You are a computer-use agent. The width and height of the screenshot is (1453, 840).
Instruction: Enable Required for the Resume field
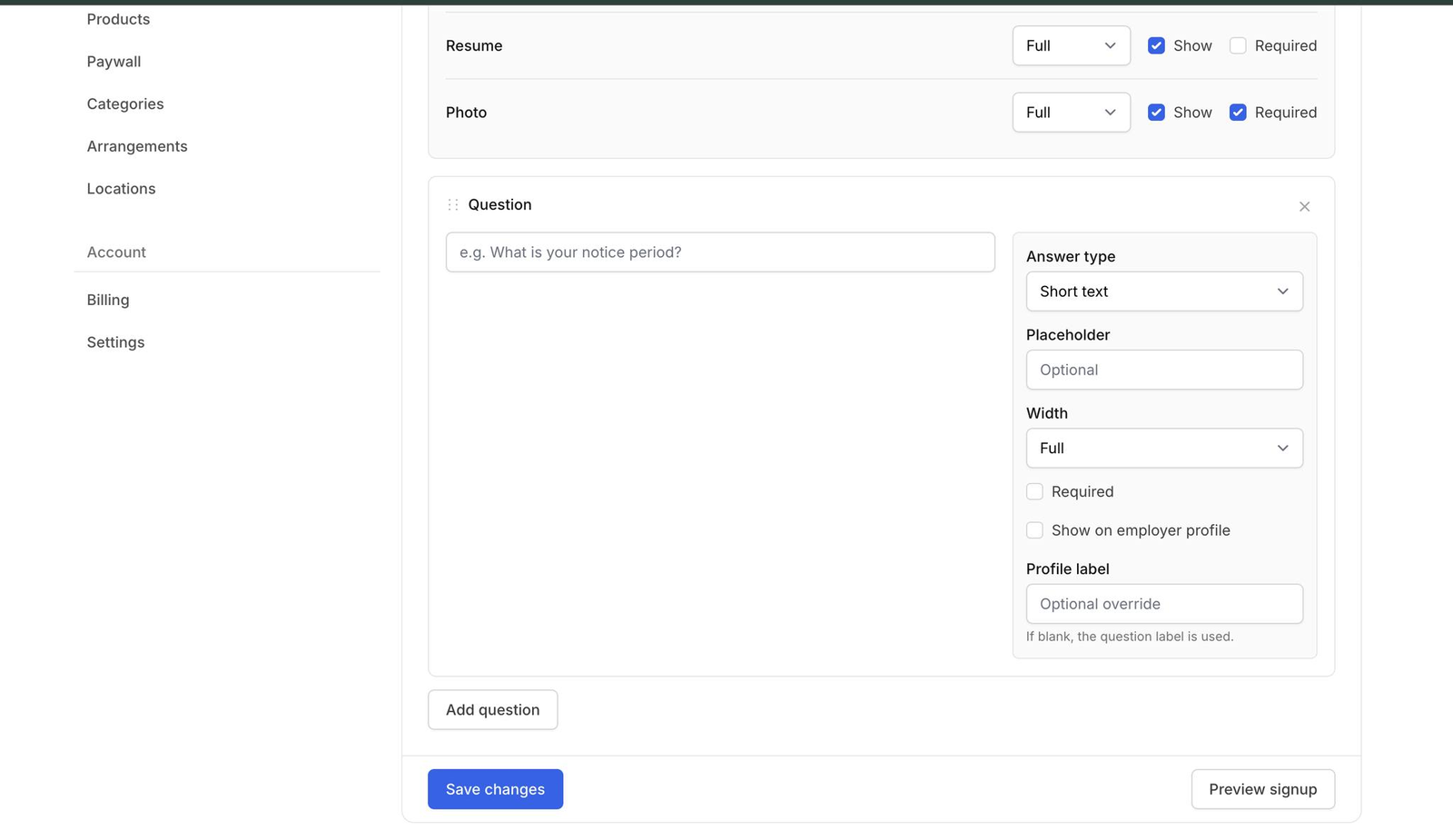tap(1237, 44)
